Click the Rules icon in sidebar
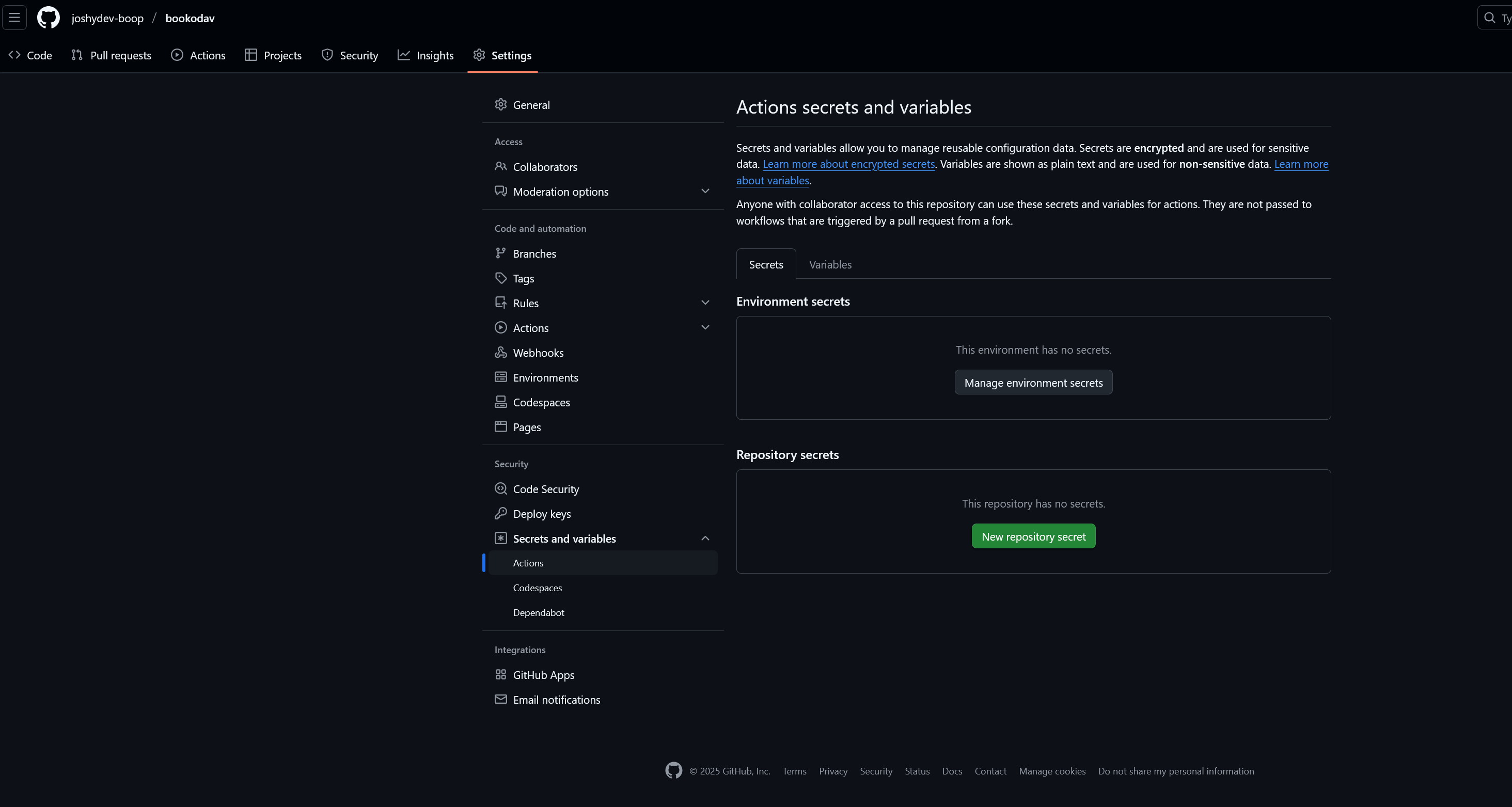This screenshot has height=807, width=1512. click(x=500, y=302)
